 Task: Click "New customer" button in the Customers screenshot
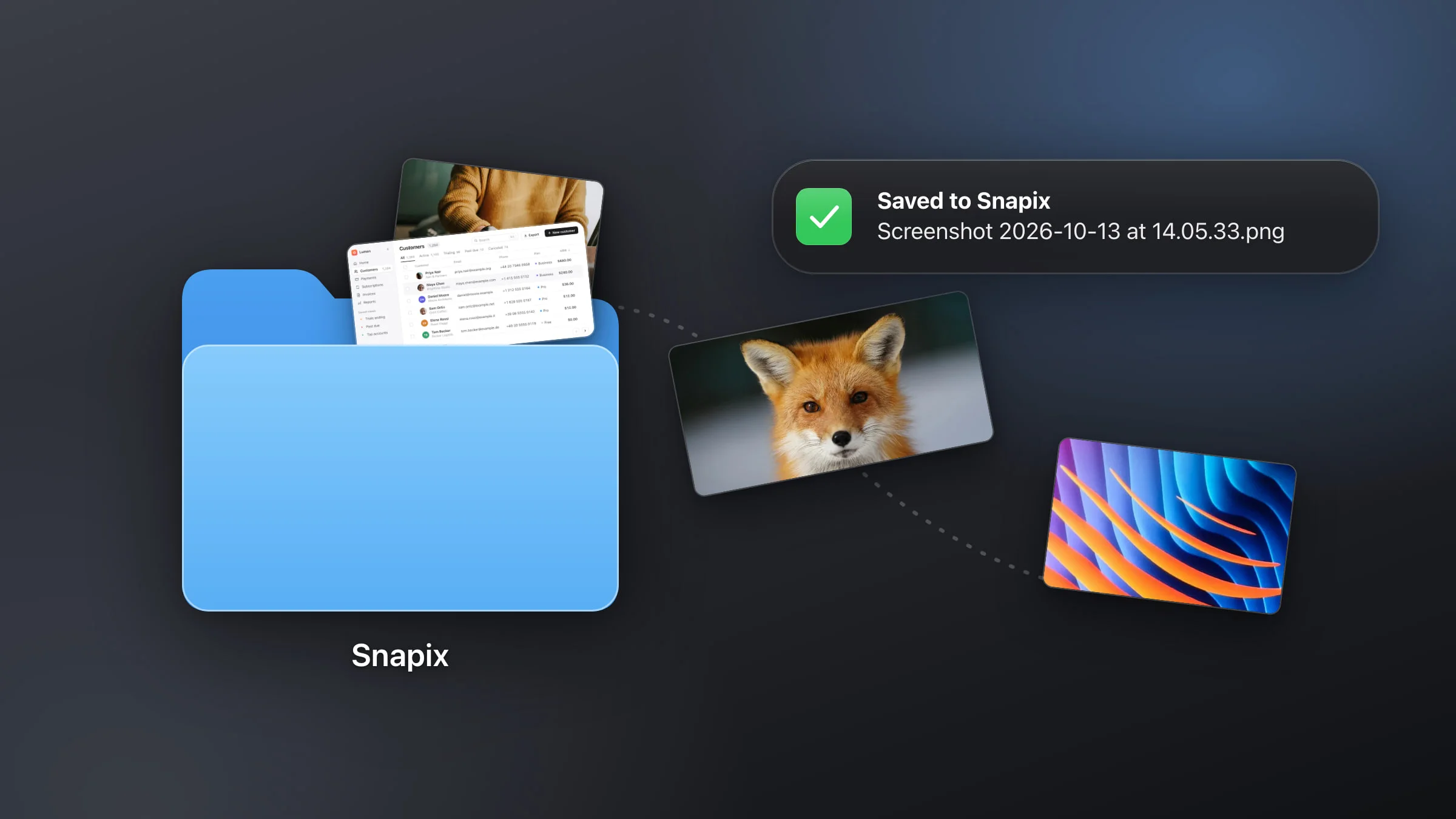[561, 232]
